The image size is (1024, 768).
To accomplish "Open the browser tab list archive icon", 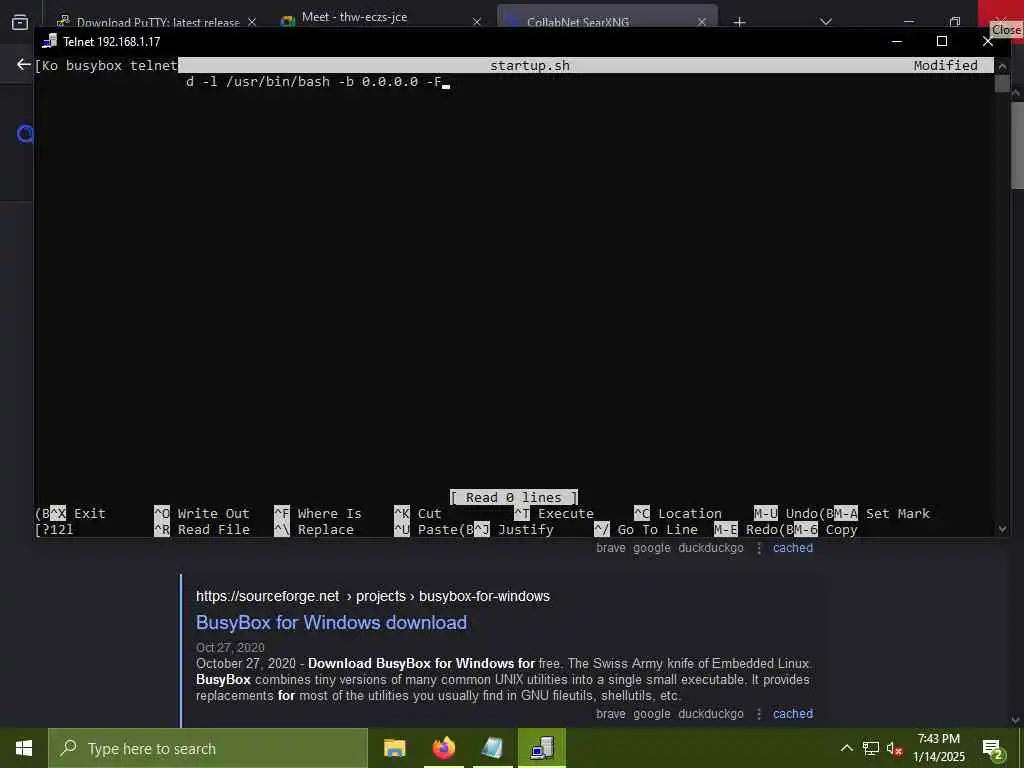I will tap(20, 22).
